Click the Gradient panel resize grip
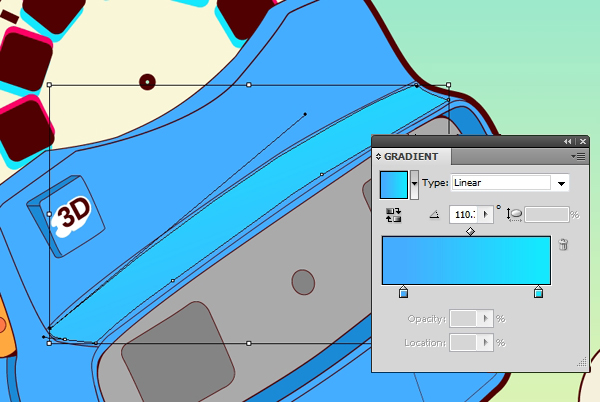Screen dimensions: 600x402 coord(582,362)
